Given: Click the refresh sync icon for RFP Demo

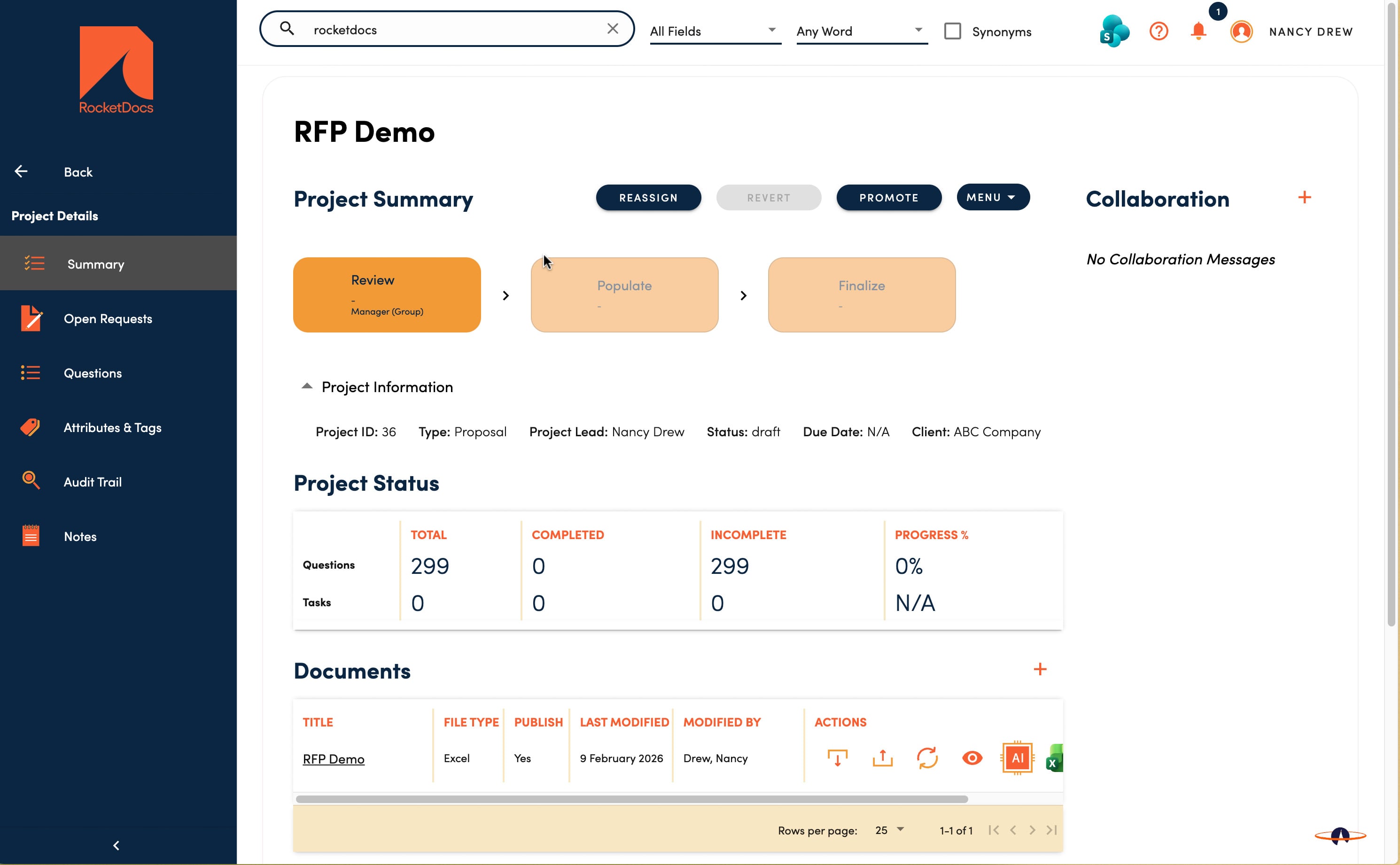Looking at the screenshot, I should 927,758.
